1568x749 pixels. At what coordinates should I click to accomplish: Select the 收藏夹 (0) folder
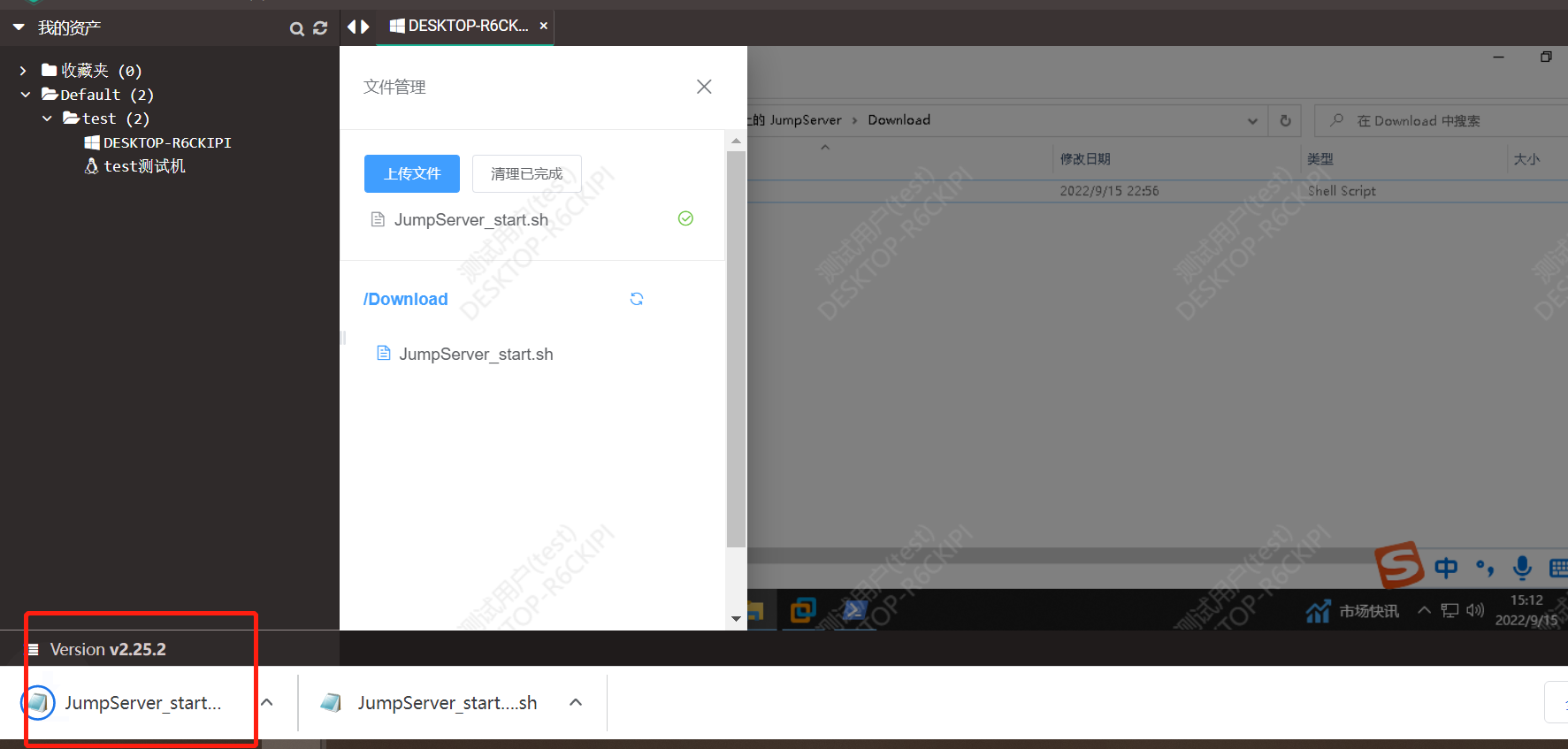92,70
